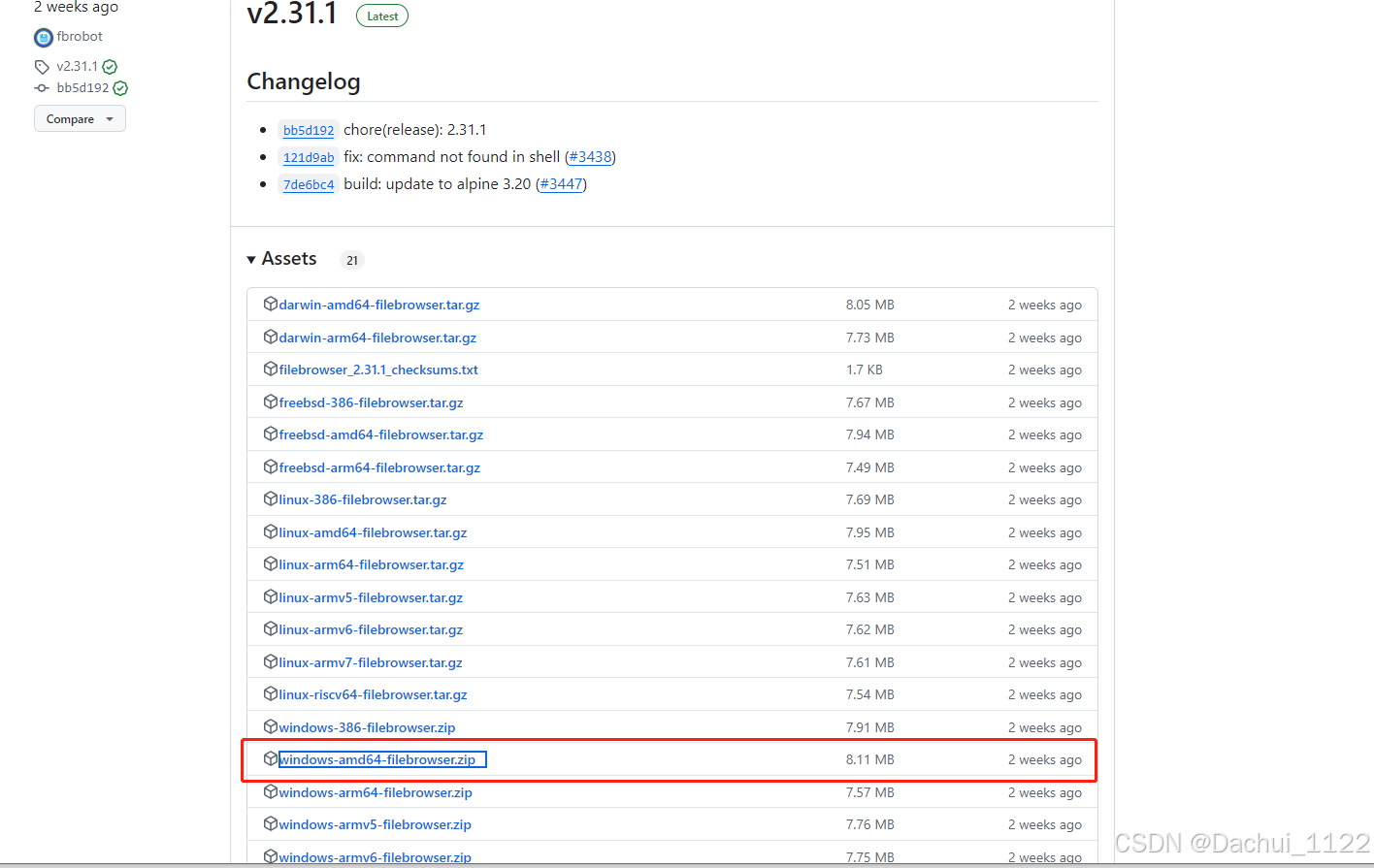Click the commit icon beside bb5d192
The height and width of the screenshot is (868, 1374).
point(41,87)
